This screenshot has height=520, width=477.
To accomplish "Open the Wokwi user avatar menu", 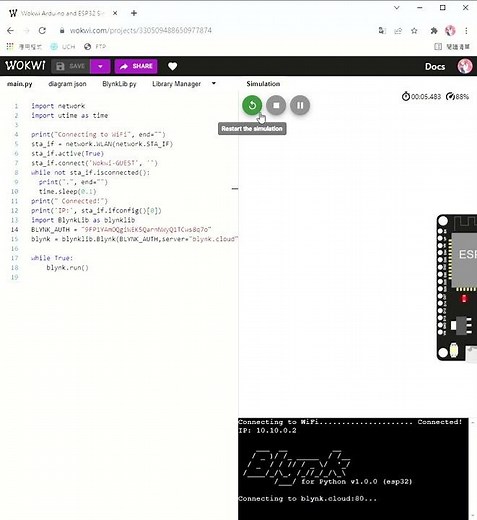I will click(465, 66).
